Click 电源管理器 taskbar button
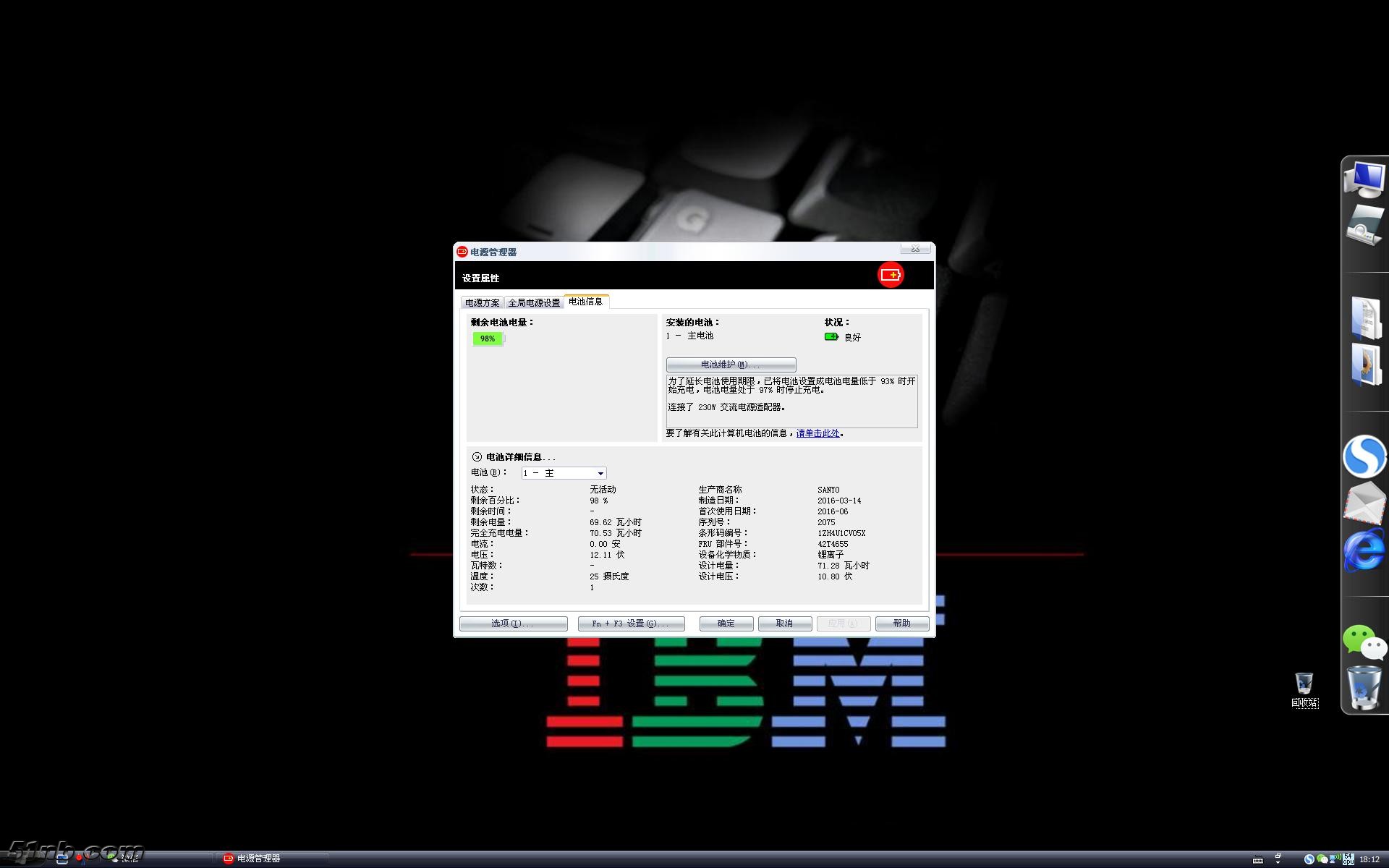Image resolution: width=1389 pixels, height=868 pixels. [258, 859]
